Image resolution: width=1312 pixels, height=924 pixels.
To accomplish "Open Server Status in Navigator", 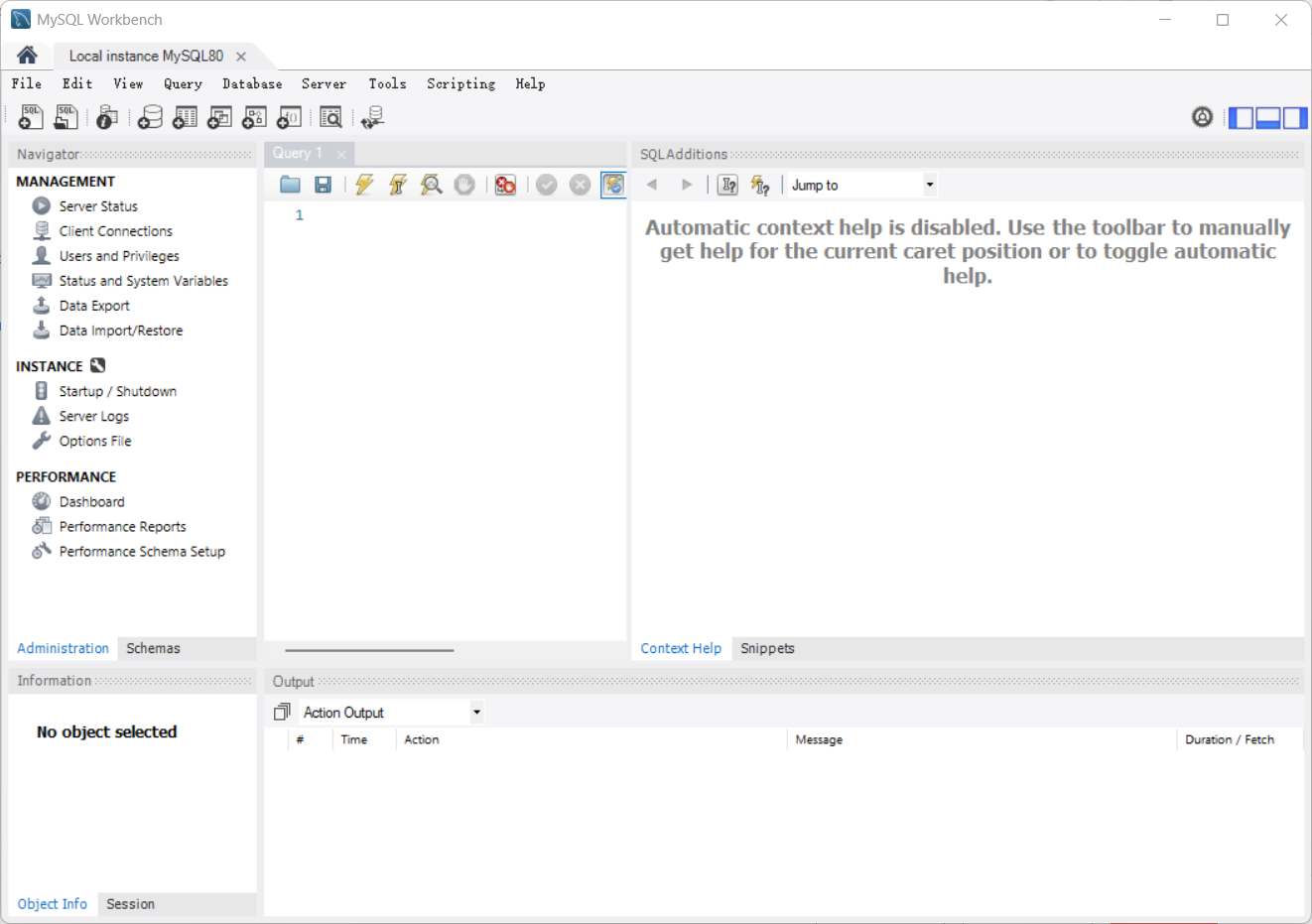I will tap(98, 206).
